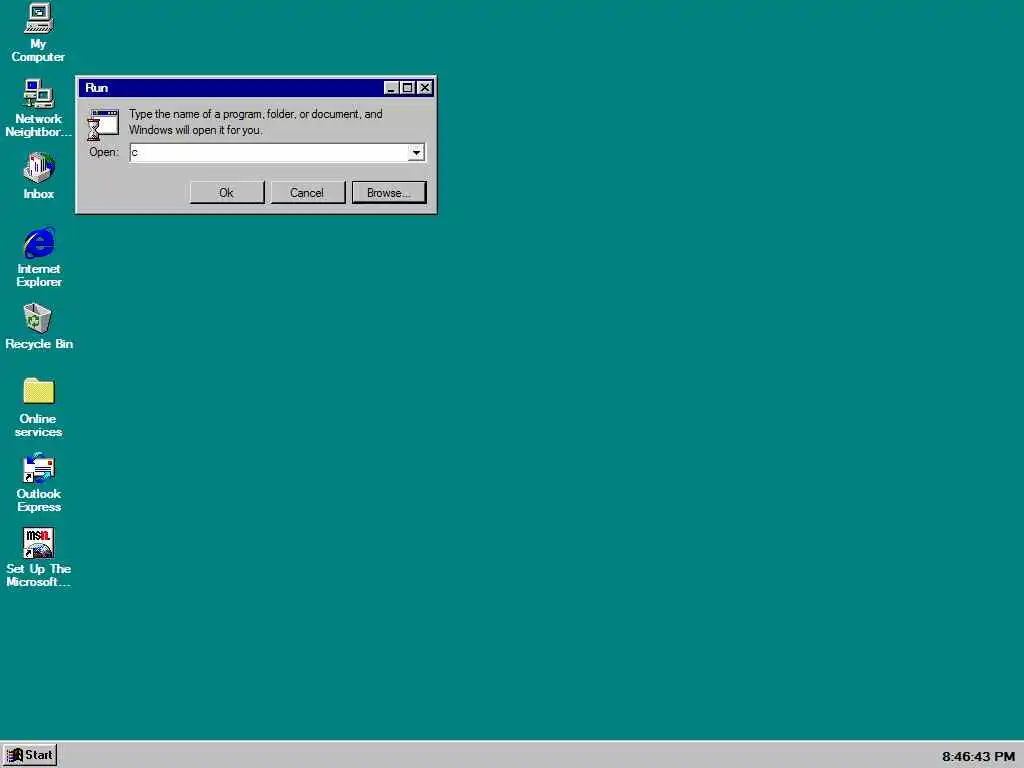This screenshot has height=768, width=1024.
Task: Open the Browse file picker
Action: pyautogui.click(x=389, y=193)
